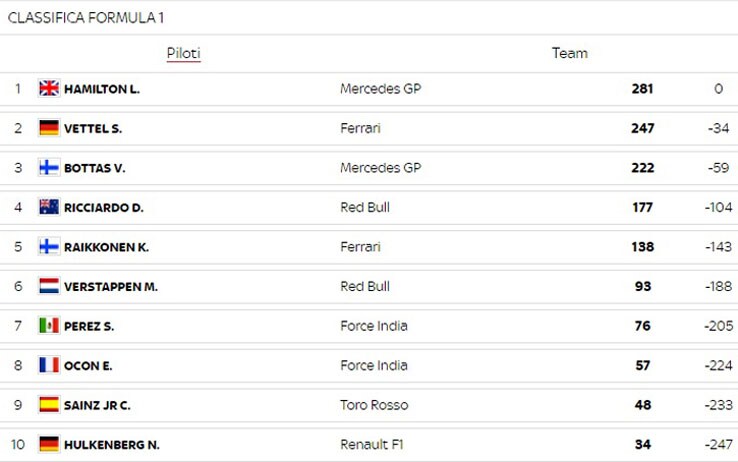
Task: Click the Spanish flag next to Sainz Jr
Action: tap(49, 405)
